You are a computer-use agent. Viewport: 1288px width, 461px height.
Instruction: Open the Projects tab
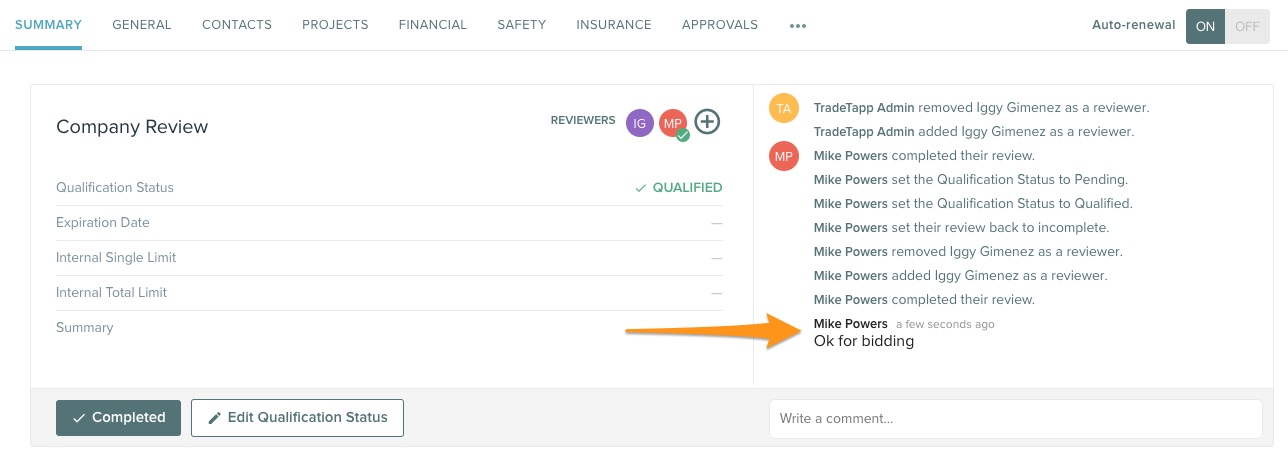[x=335, y=25]
